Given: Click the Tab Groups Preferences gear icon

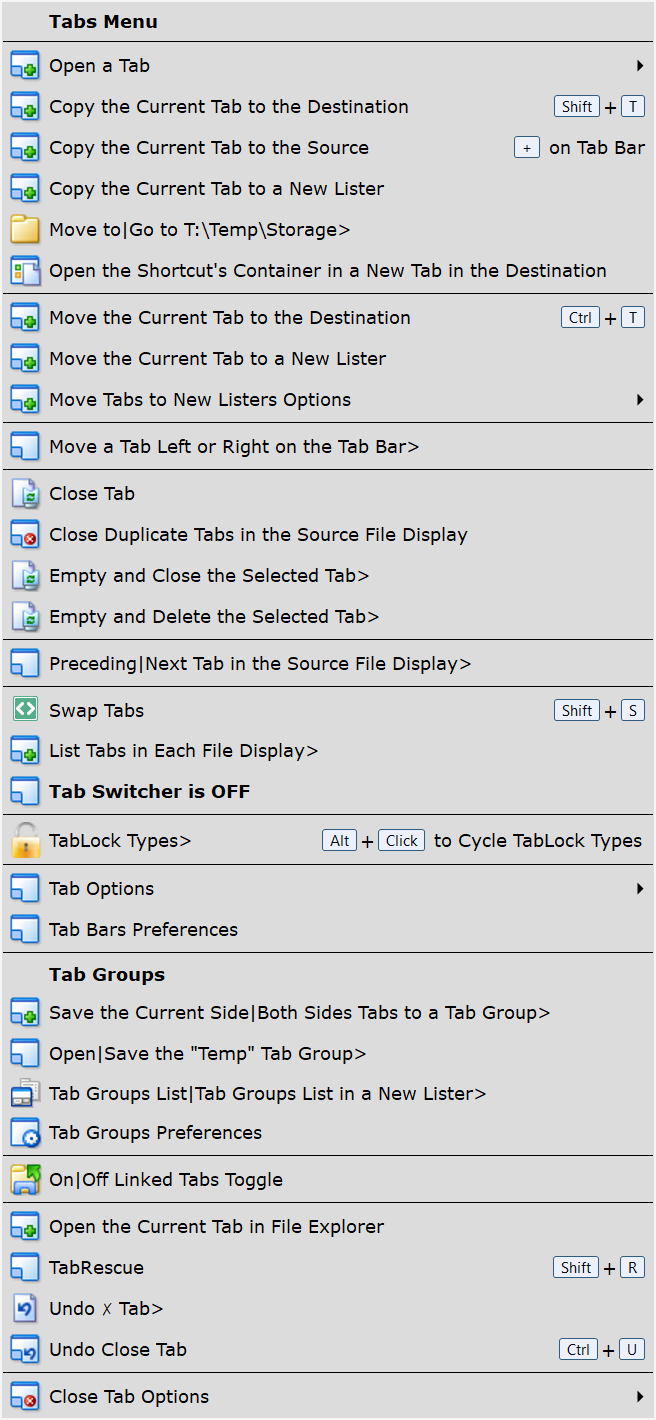Looking at the screenshot, I should pyautogui.click(x=24, y=1133).
